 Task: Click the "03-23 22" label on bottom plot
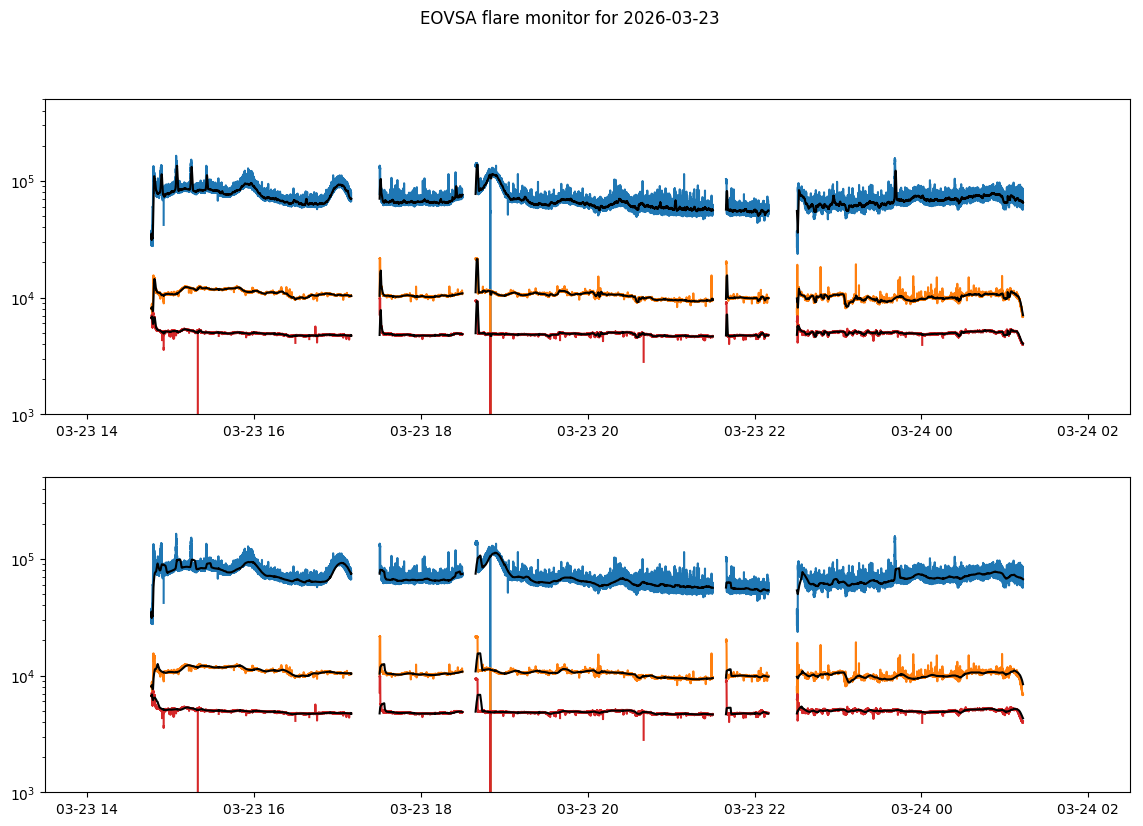click(754, 809)
